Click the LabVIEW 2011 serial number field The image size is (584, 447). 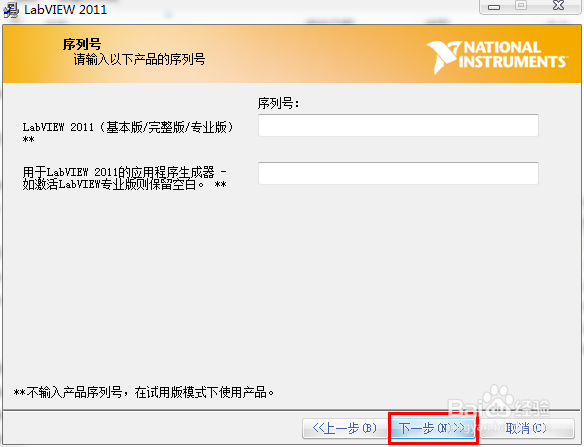coord(398,126)
